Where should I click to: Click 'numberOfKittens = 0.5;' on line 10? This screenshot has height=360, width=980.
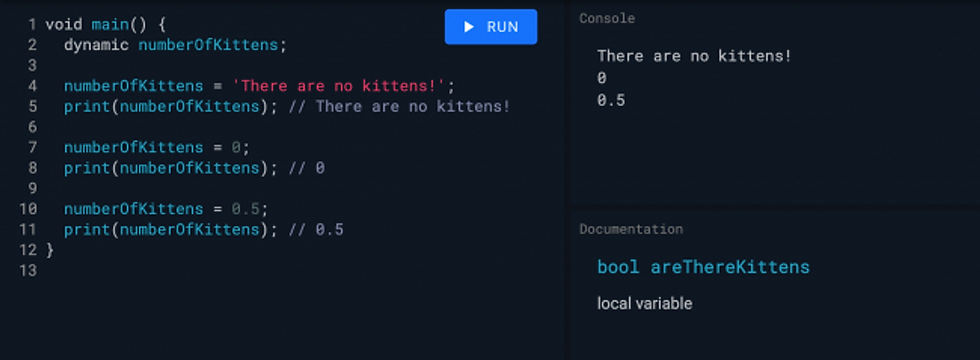coord(166,209)
